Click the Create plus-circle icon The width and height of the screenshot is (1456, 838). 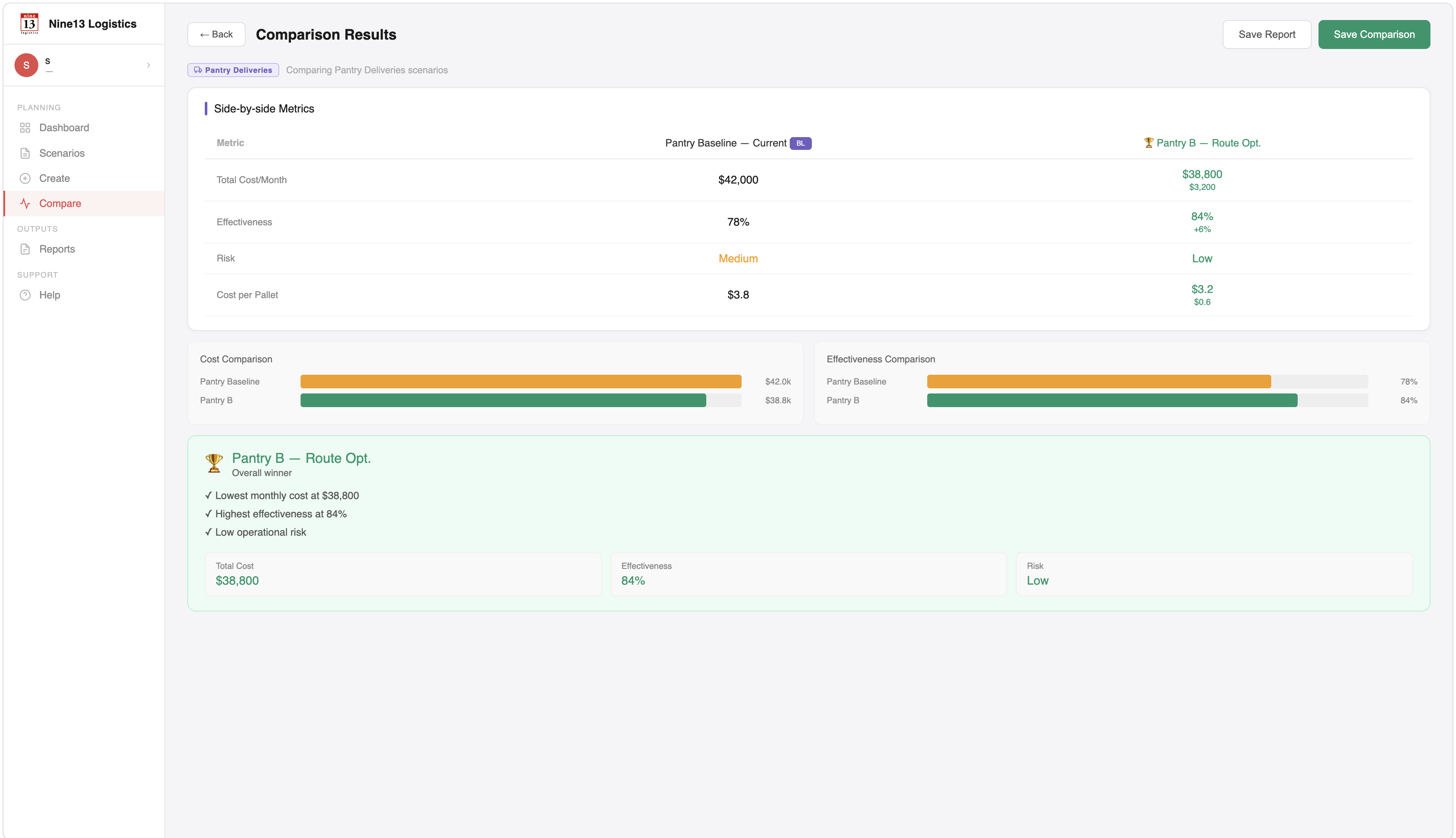click(25, 178)
